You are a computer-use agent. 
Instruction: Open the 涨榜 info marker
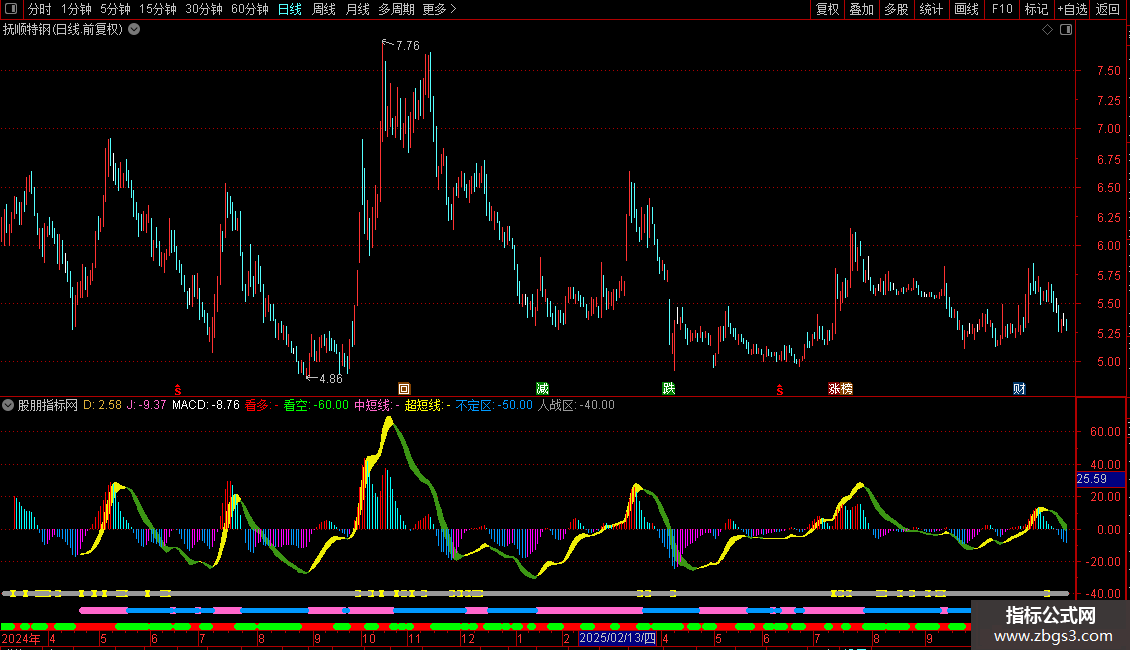840,389
